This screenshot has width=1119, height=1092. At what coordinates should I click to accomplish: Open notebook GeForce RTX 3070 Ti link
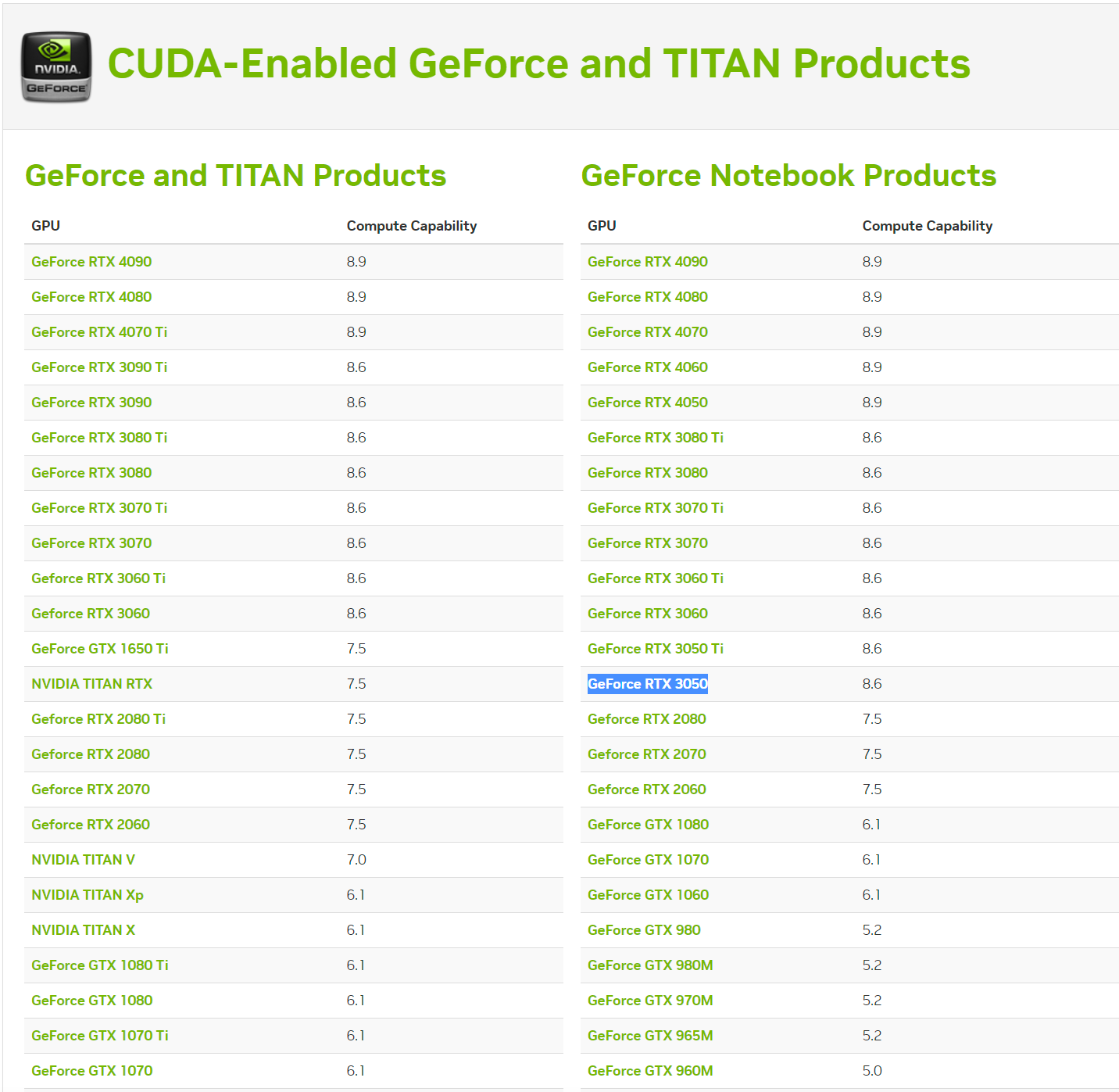tap(656, 508)
